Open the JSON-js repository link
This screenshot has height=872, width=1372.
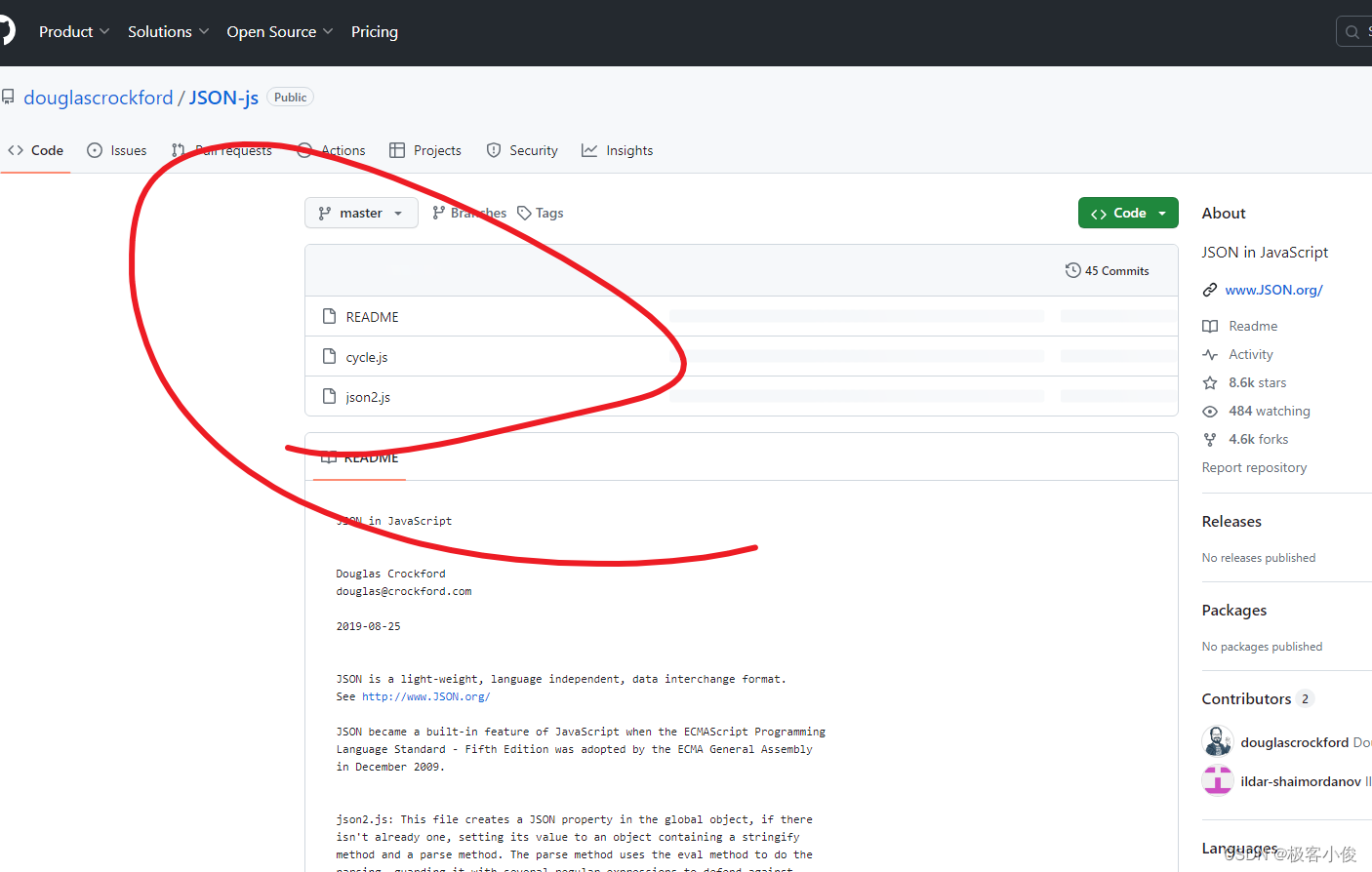(223, 98)
